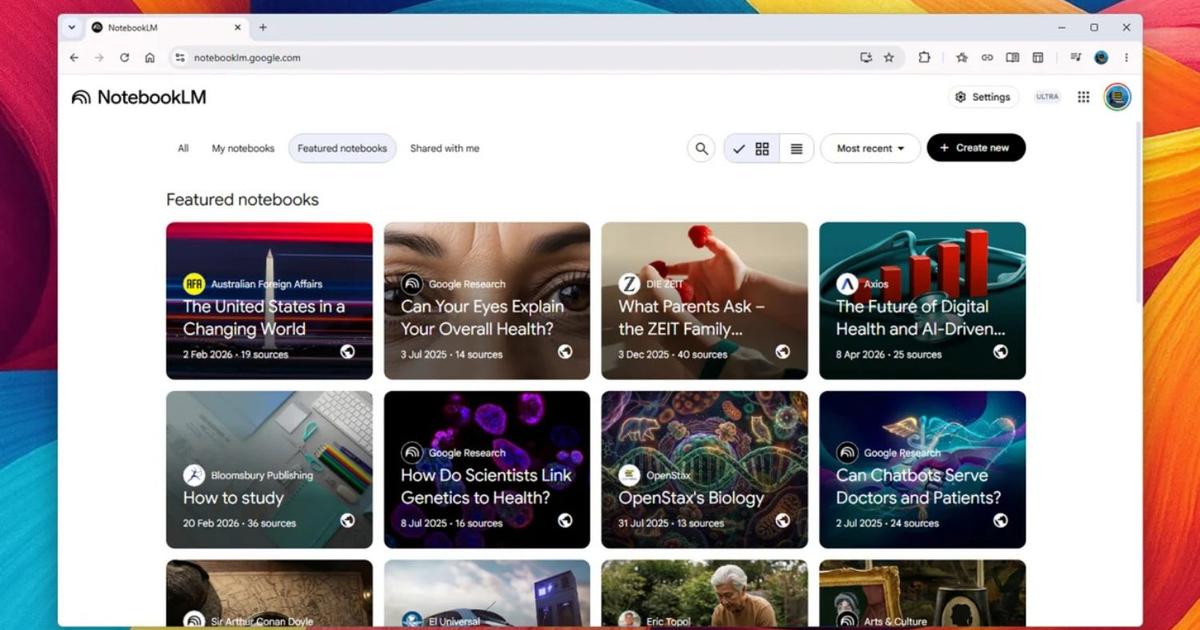Screen dimensions: 1200x630
Task: Click the Bloomsbury Publishing logo
Action: click(x=194, y=475)
